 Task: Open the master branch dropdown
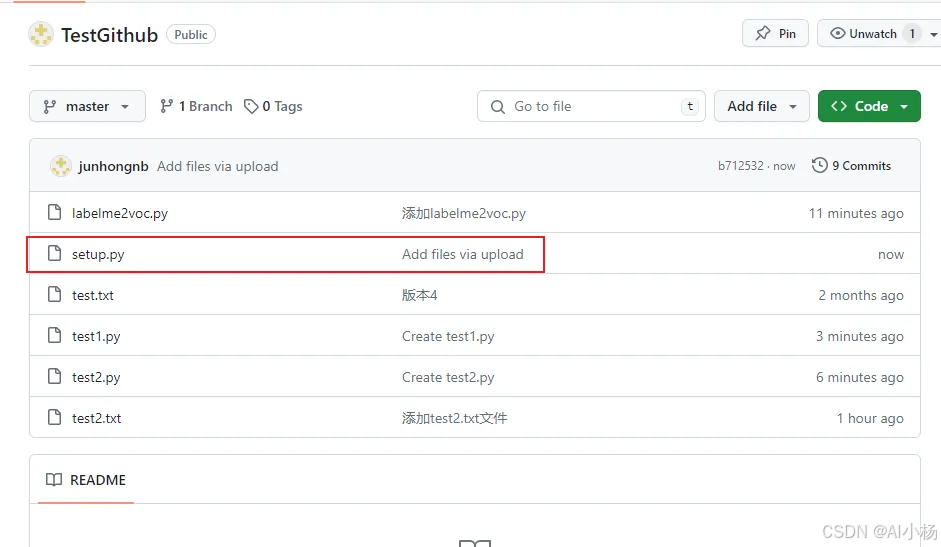[88, 106]
